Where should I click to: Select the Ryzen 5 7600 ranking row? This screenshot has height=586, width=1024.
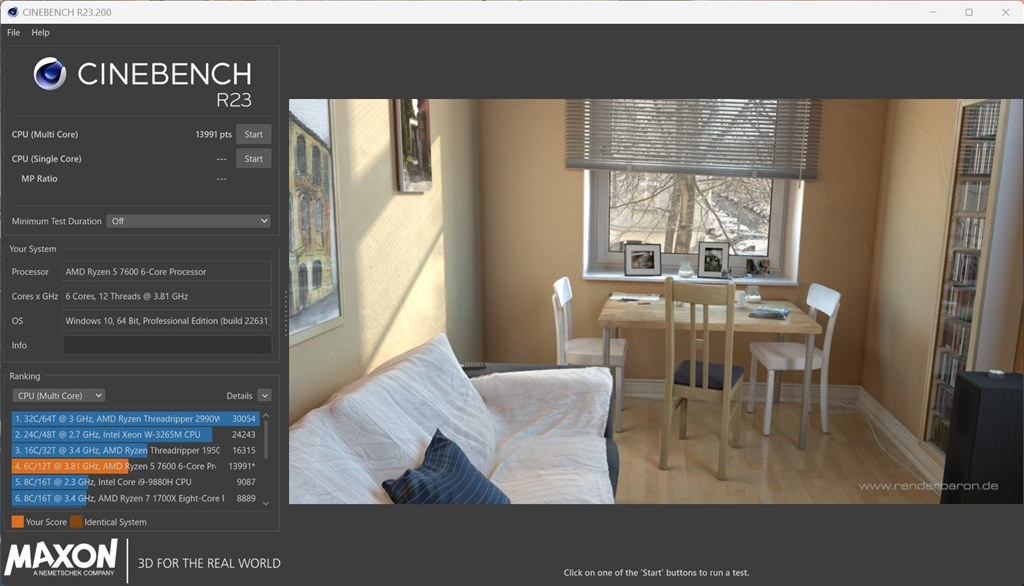coord(135,466)
